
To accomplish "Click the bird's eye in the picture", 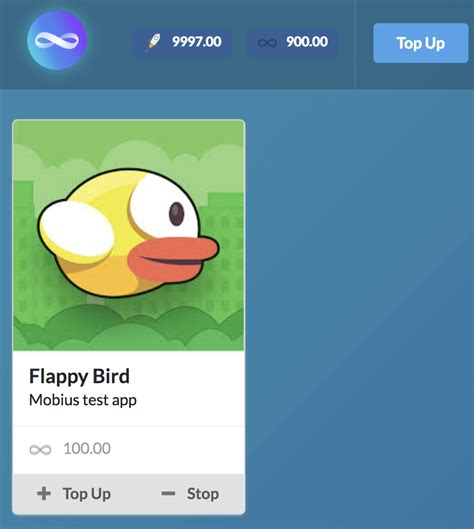I will click(176, 214).
